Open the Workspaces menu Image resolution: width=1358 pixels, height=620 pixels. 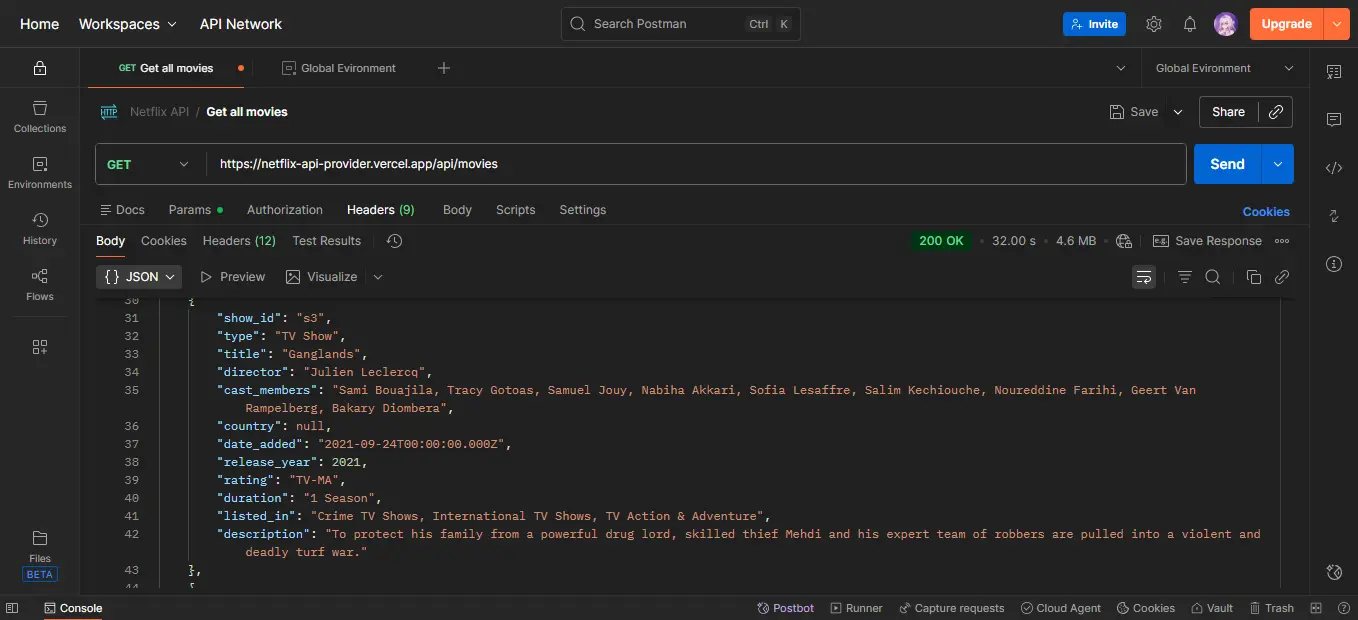[127, 23]
